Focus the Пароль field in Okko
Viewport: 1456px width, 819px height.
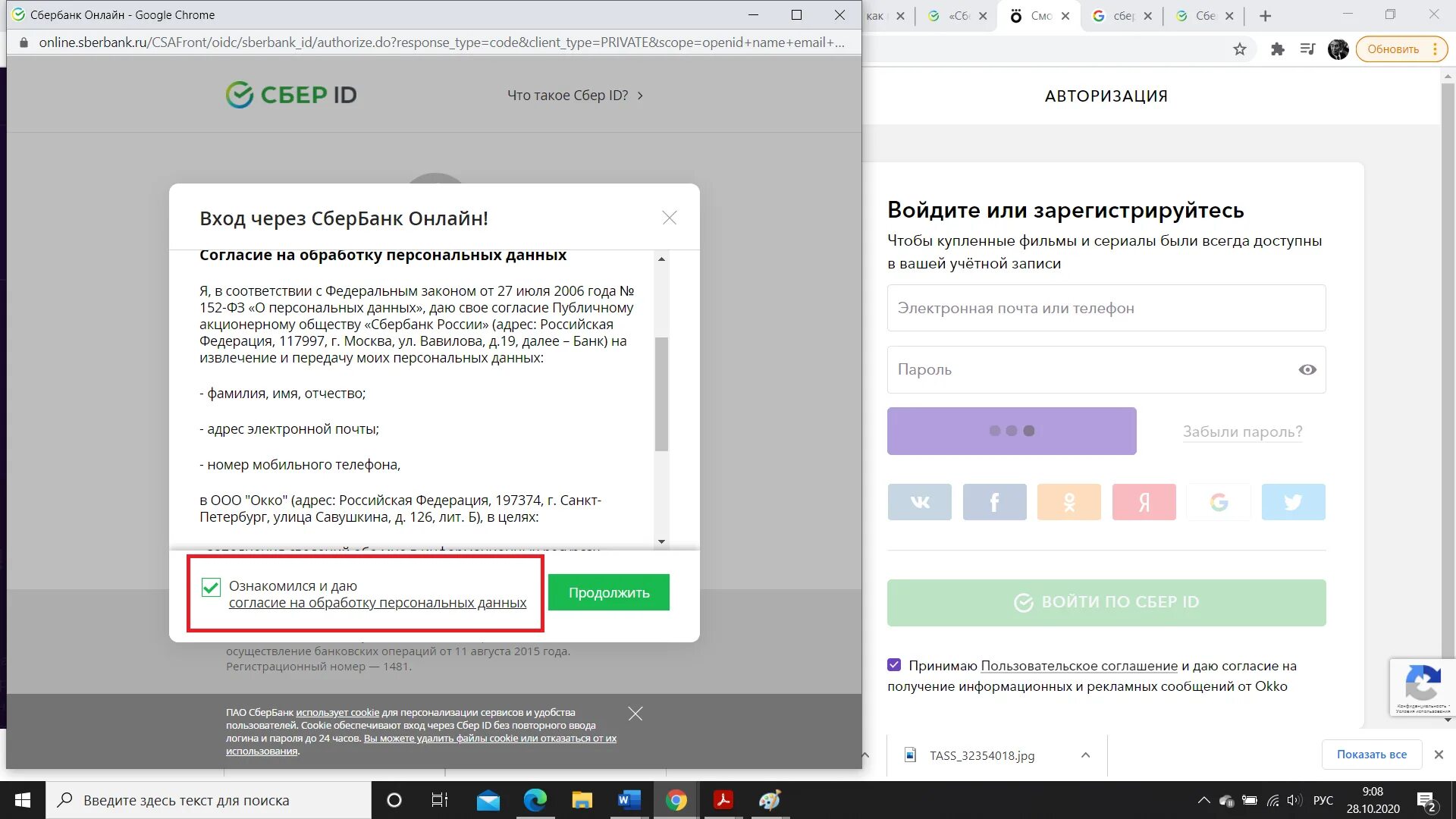pos(1106,369)
